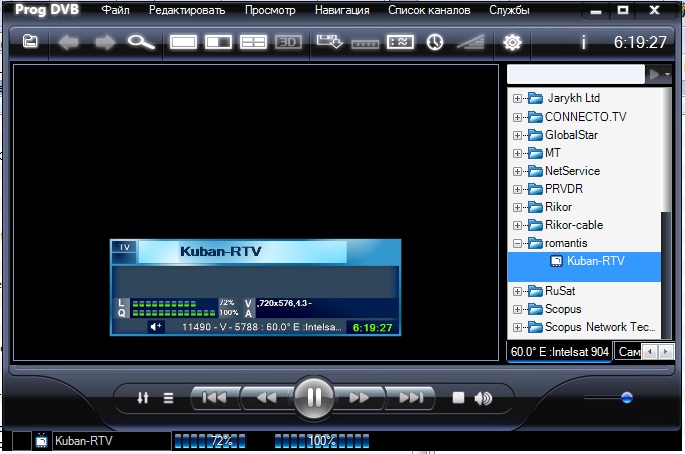
Task: Open the Файл menu
Action: point(115,11)
